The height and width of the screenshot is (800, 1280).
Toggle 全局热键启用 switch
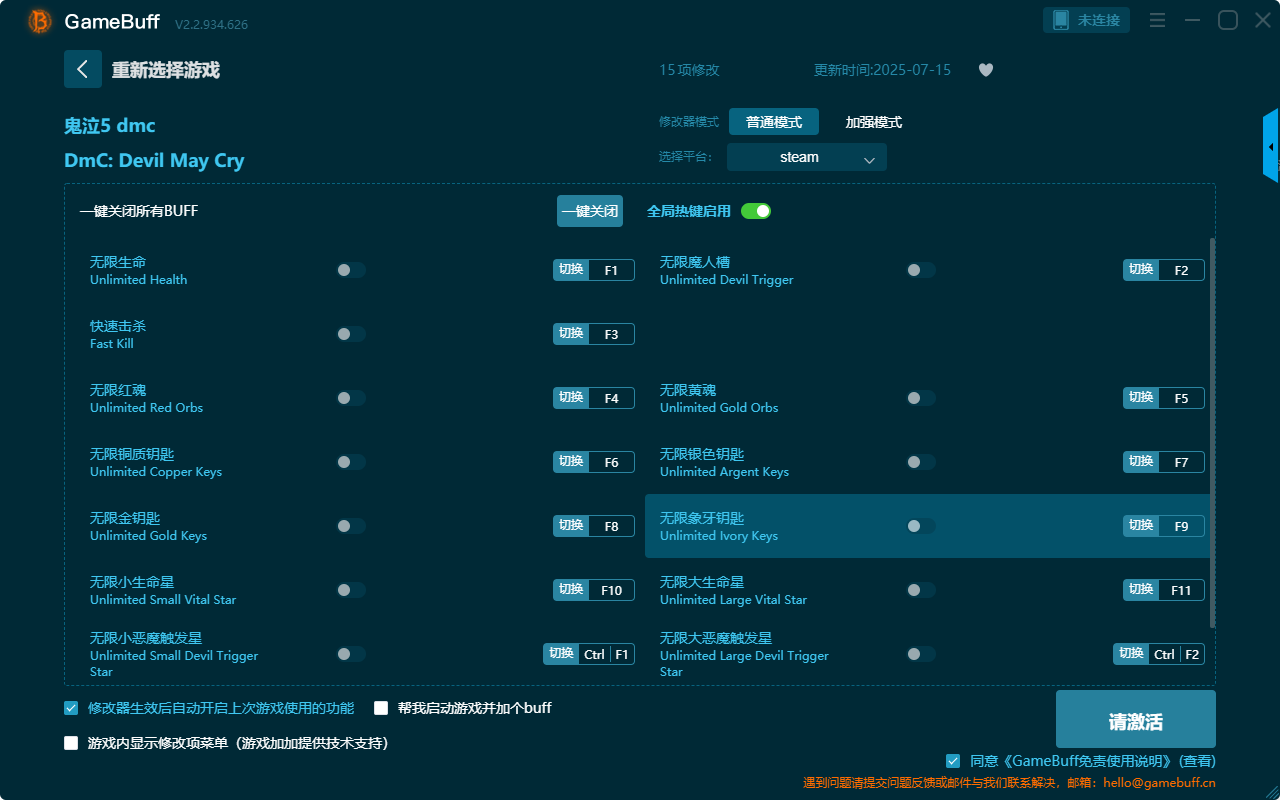[x=756, y=211]
